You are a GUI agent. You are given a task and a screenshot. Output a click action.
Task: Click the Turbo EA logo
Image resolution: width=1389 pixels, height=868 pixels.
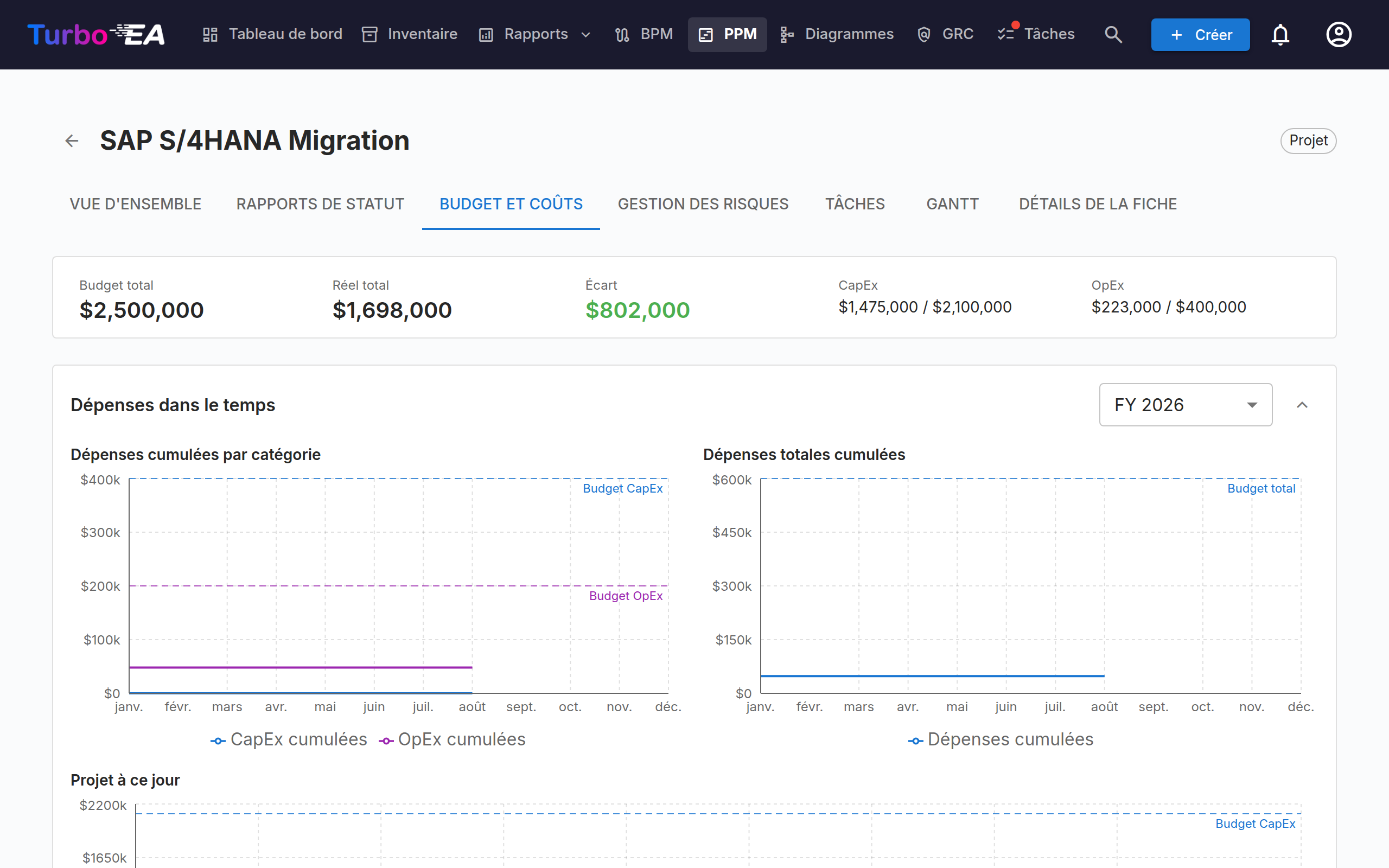[96, 34]
